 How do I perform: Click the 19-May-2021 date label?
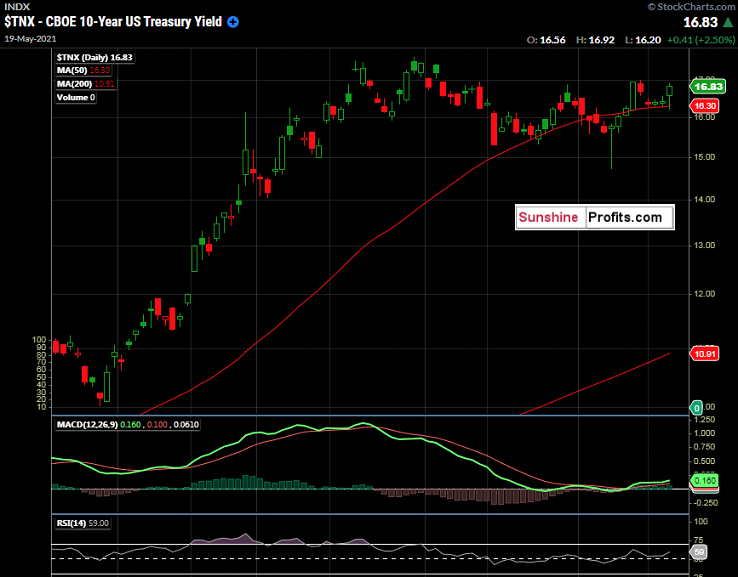point(30,39)
